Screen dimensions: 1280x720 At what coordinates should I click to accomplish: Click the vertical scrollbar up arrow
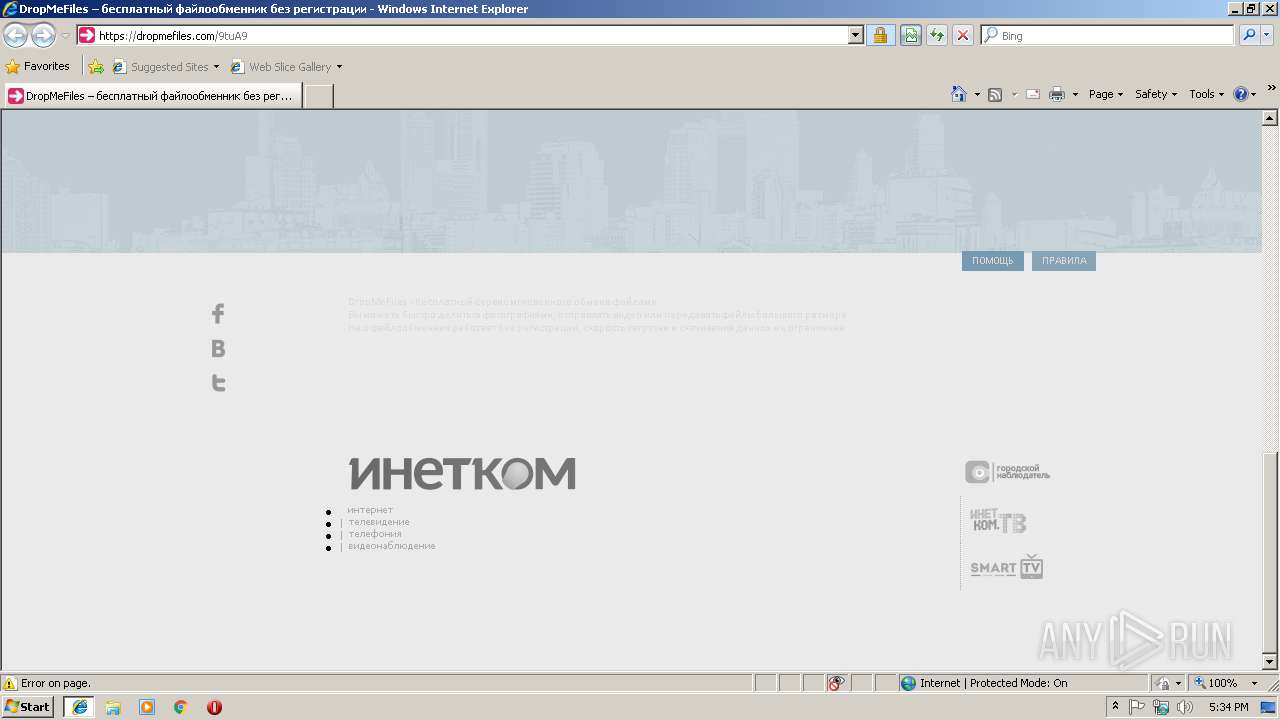1270,118
